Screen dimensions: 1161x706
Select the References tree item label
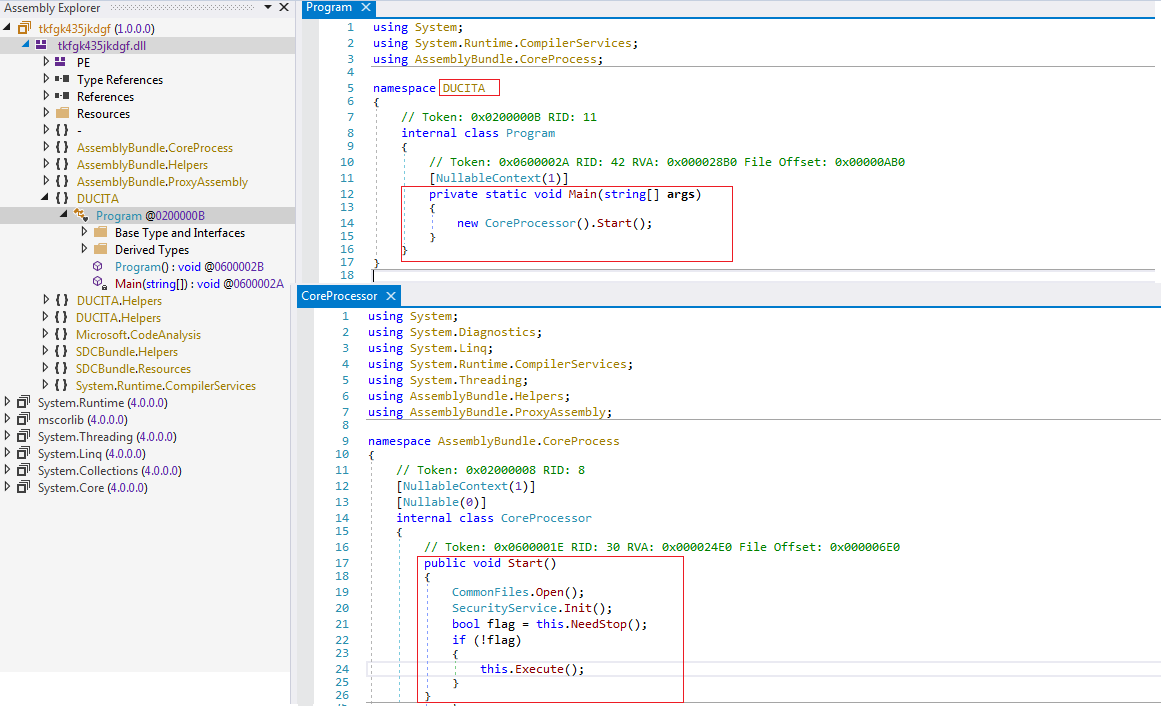click(x=105, y=96)
